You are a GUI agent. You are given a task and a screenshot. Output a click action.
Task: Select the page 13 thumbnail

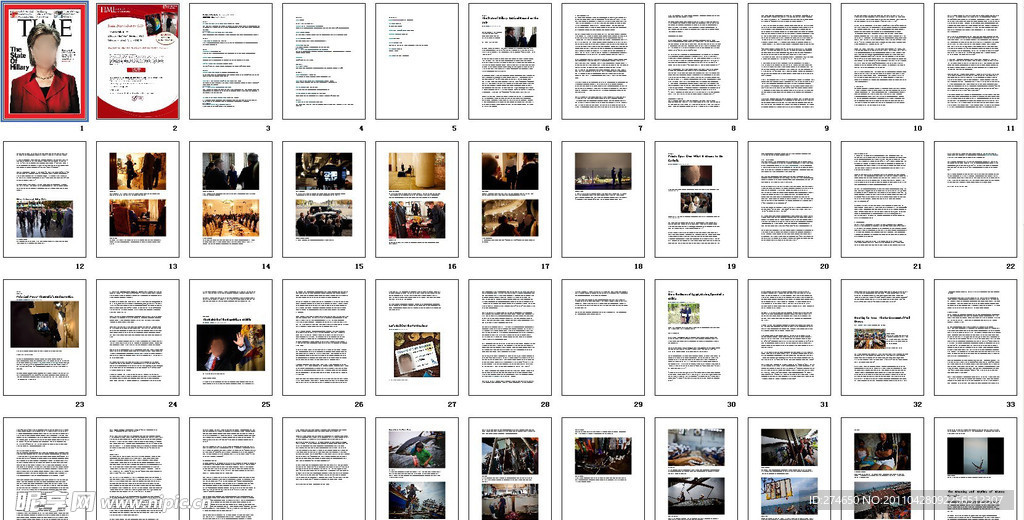138,199
